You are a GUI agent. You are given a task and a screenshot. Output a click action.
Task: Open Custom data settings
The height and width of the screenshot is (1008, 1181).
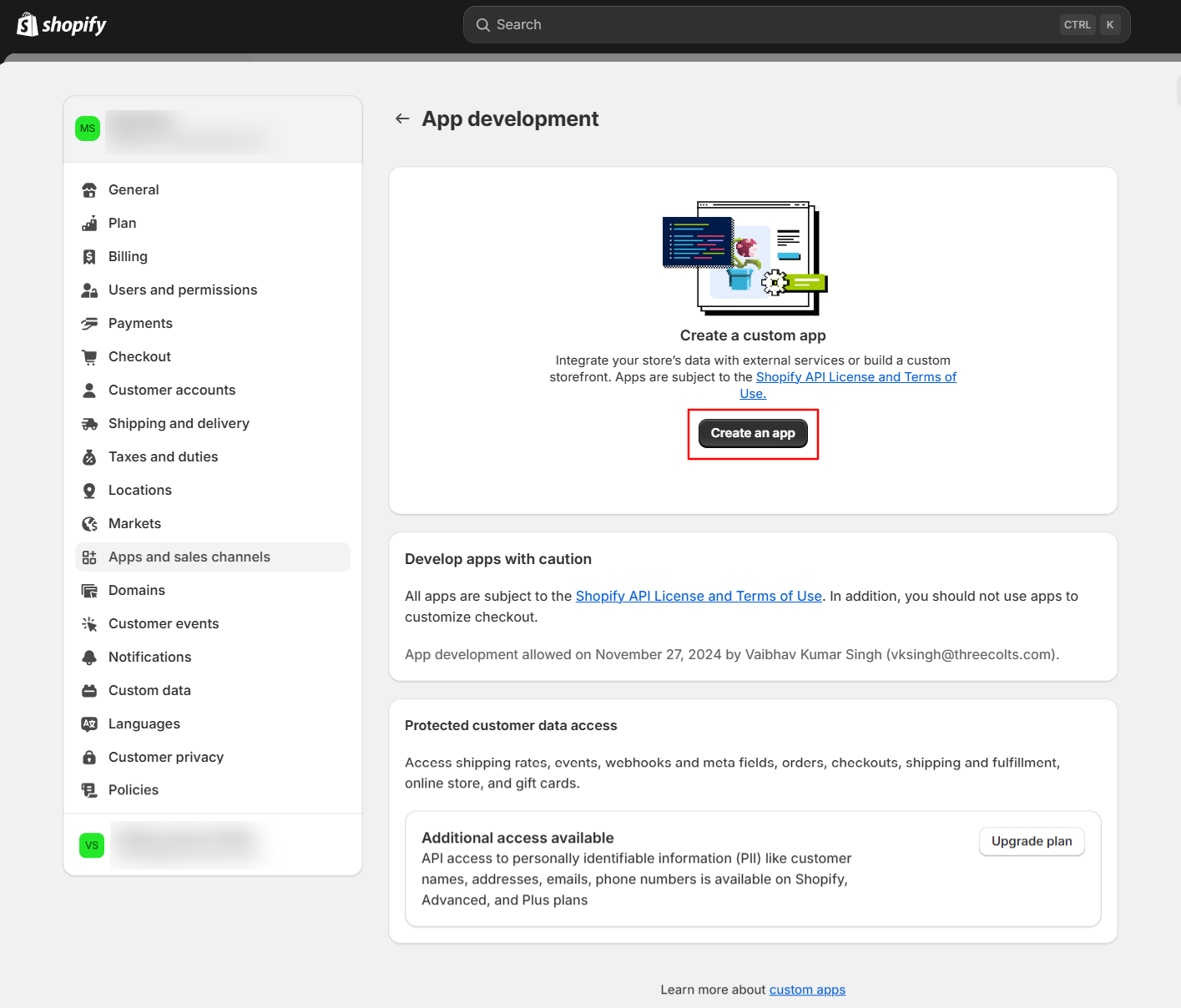click(213, 691)
